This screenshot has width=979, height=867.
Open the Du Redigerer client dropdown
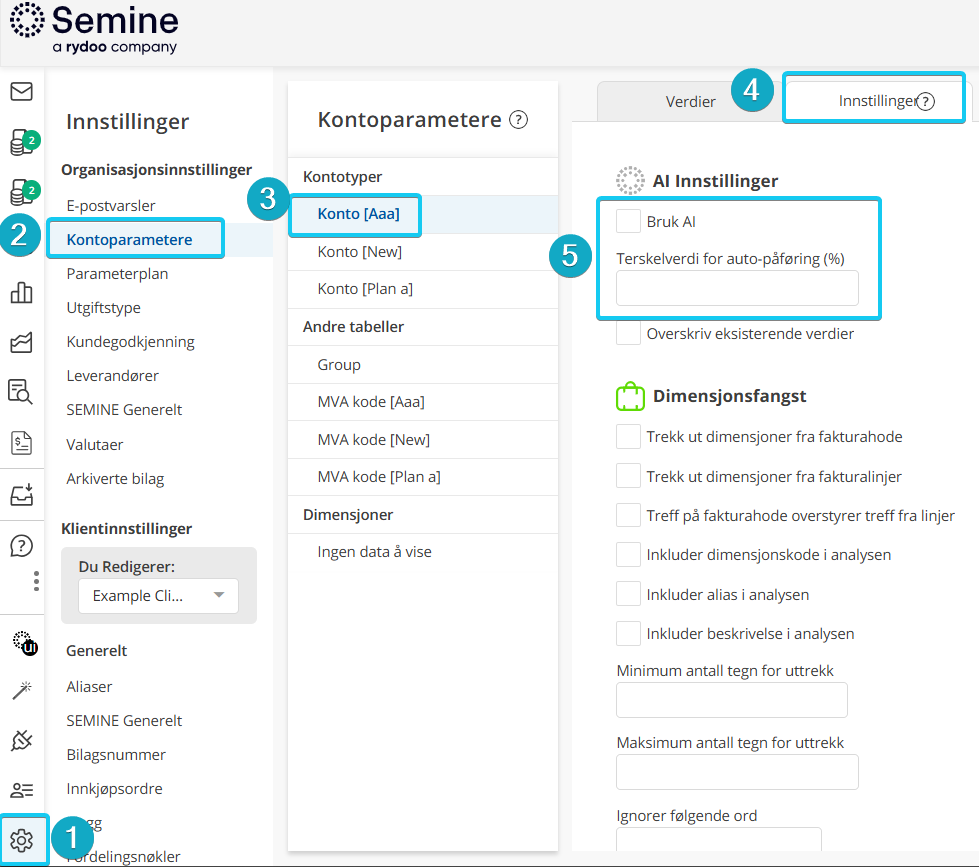(x=158, y=596)
